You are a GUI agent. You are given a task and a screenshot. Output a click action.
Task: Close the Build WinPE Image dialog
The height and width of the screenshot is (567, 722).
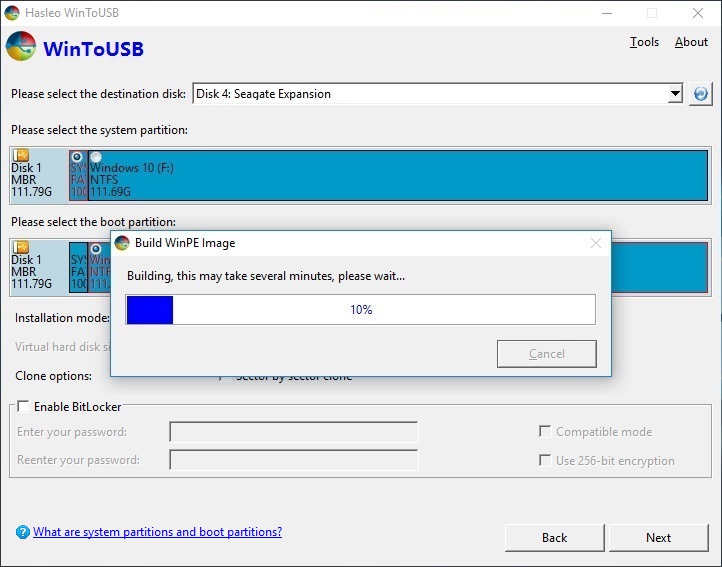(596, 243)
